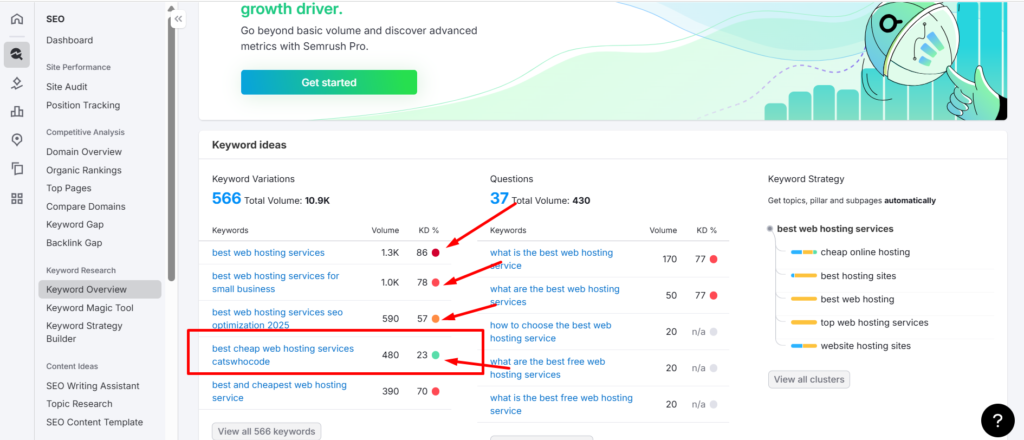Click volume value 1.3K

tap(390, 253)
